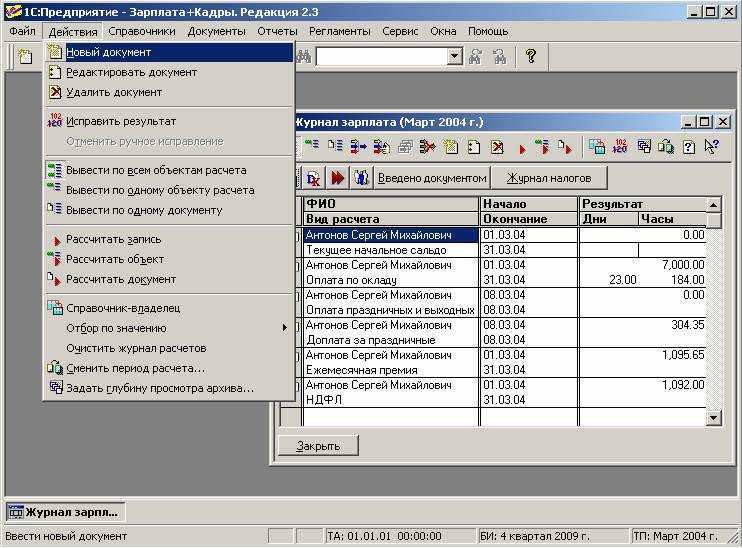Viewport: 742px width, 548px height.
Task: Click the find next icon after the search box
Action: [x=475, y=57]
